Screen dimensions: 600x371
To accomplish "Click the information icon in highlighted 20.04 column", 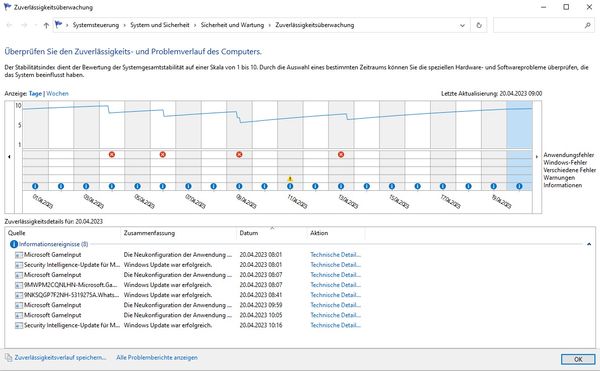I will (x=519, y=186).
